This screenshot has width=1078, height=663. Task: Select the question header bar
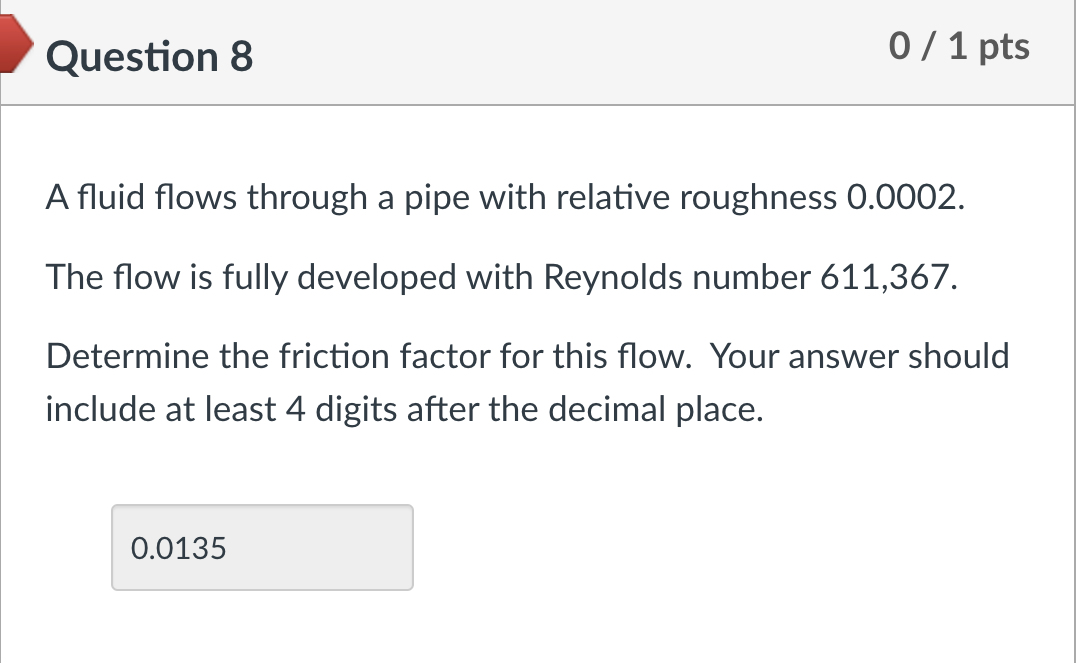pos(539,50)
